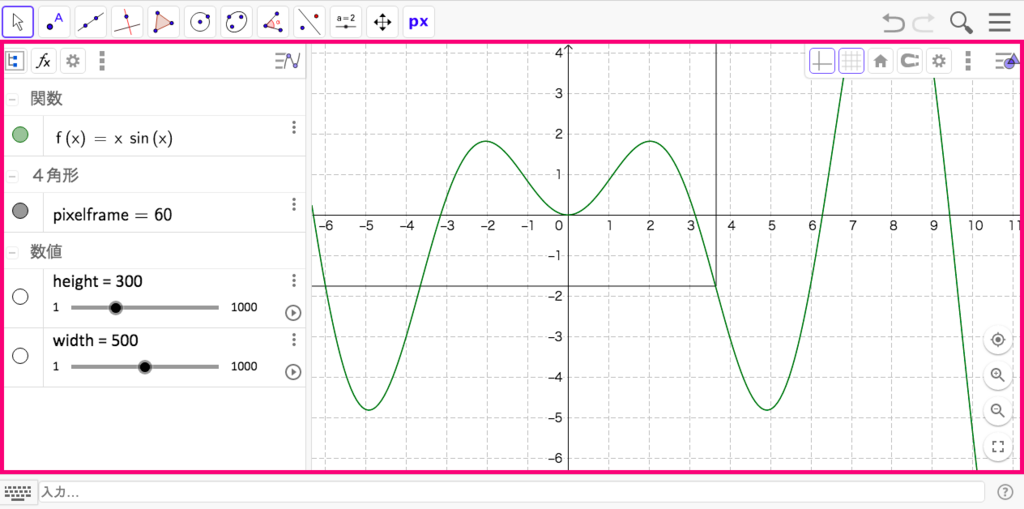
Task: Collapse the ４角形 group
Action: point(13,176)
